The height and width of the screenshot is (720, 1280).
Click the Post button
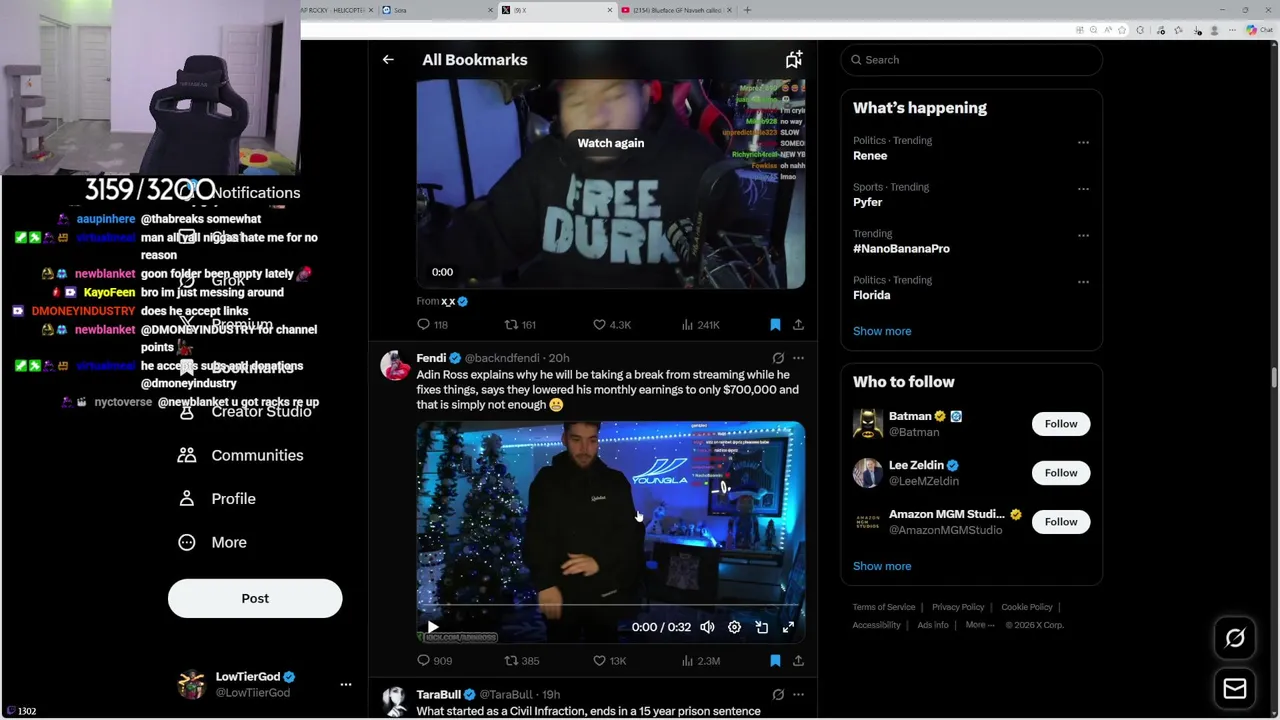click(x=255, y=598)
